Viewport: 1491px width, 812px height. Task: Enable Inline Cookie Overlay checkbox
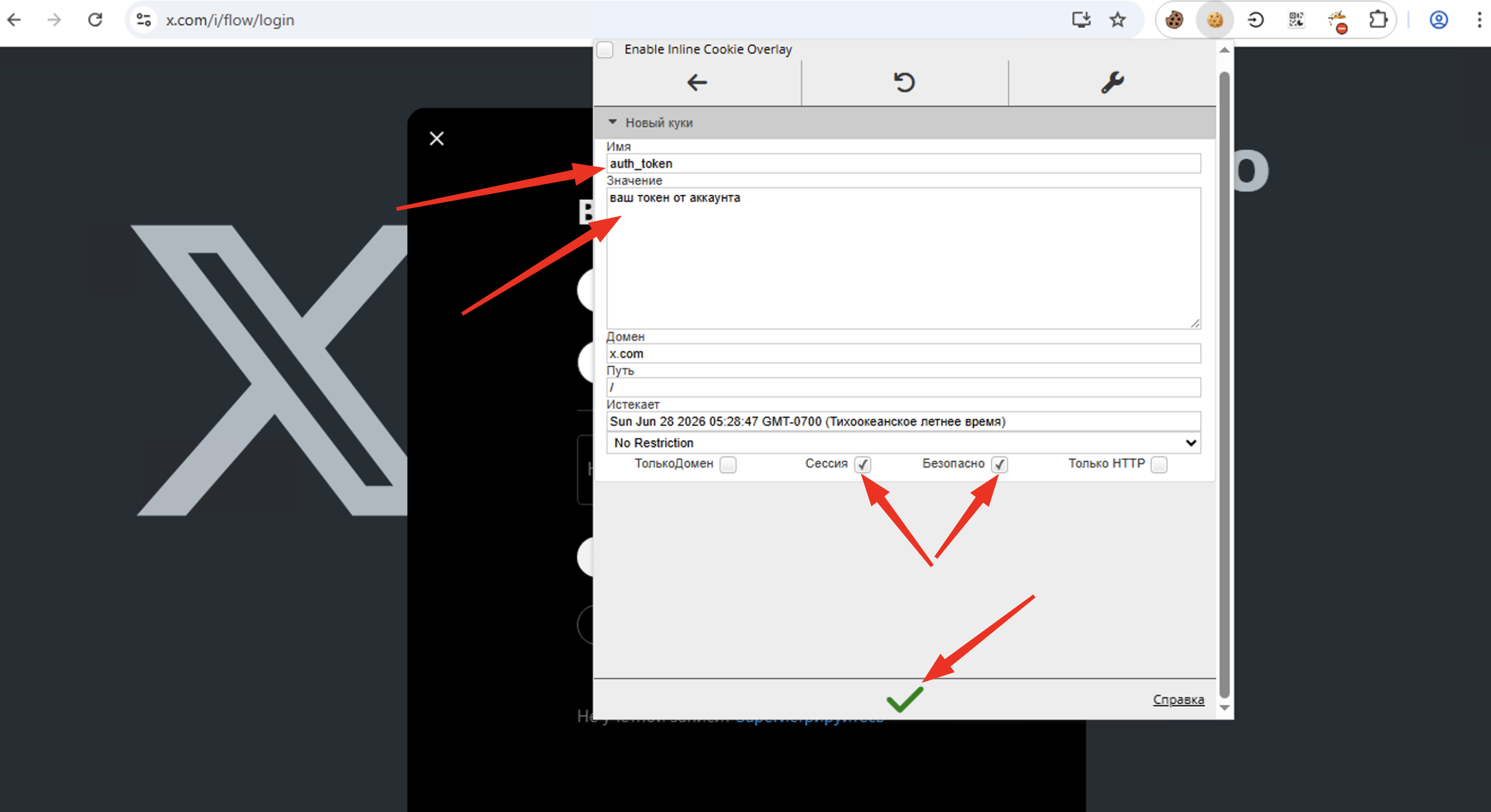pyautogui.click(x=605, y=50)
